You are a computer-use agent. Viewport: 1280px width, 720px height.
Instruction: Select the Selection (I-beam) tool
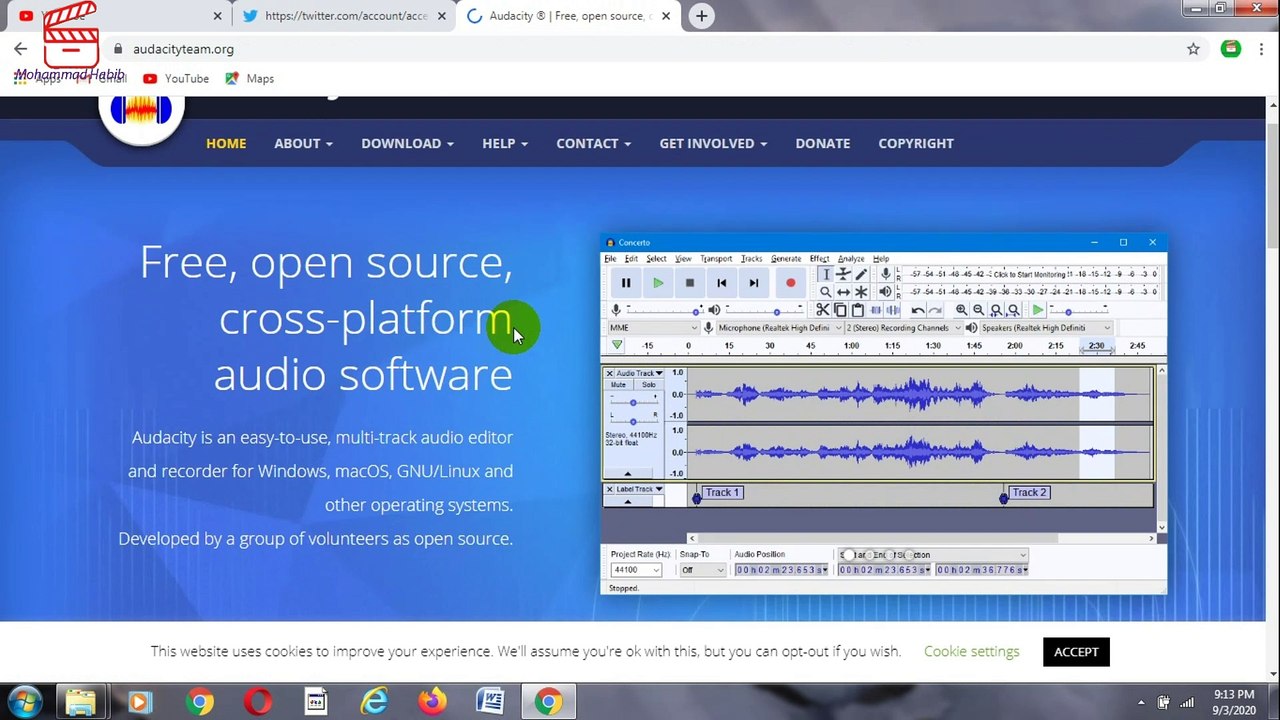pyautogui.click(x=826, y=274)
